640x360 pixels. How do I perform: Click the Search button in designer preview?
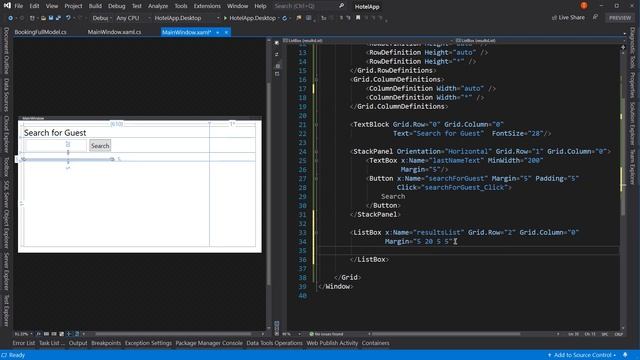click(100, 146)
